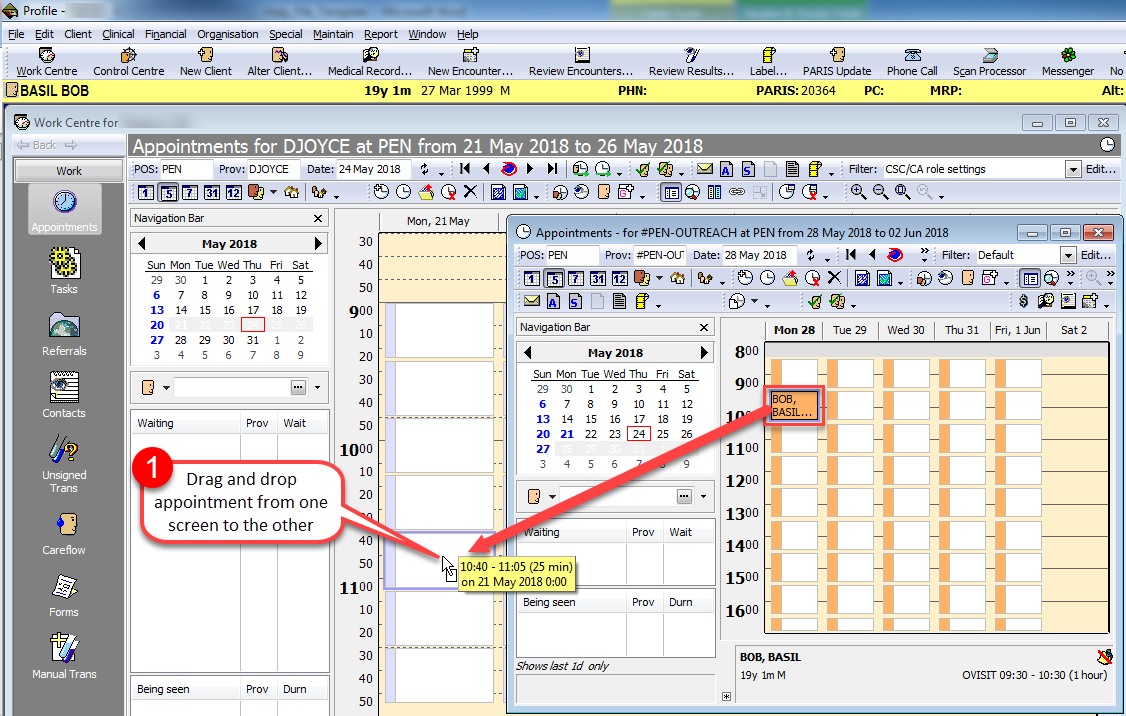Start a New Encounter from the toolbar
Screen dimensions: 1126x716
pyautogui.click(x=470, y=62)
